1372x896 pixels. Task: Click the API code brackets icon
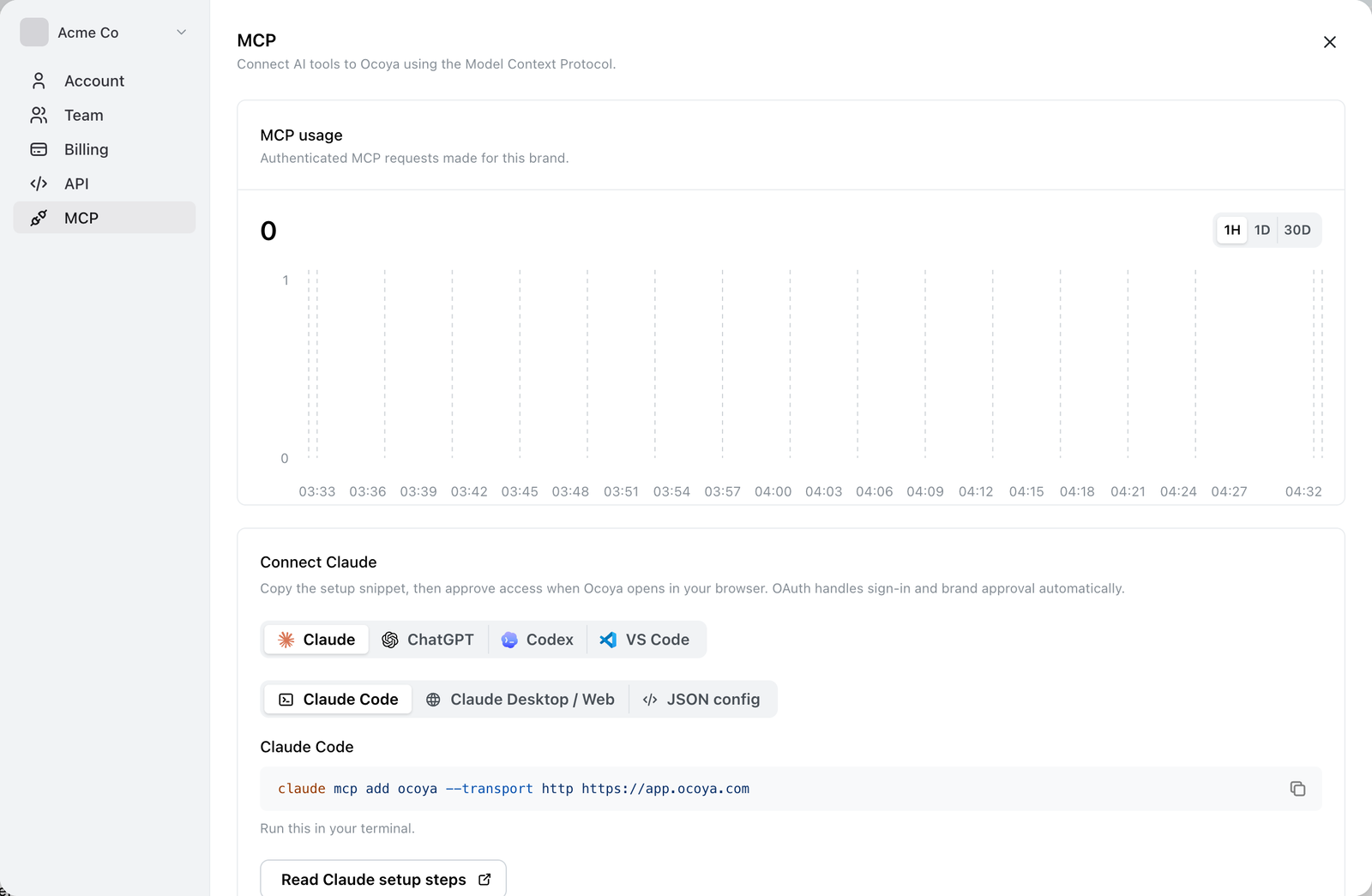tap(39, 183)
